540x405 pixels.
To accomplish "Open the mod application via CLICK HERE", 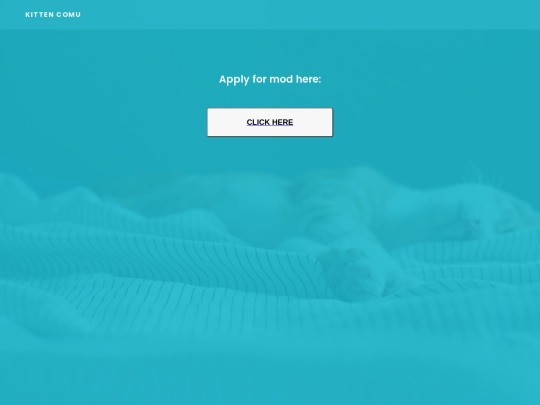I will tap(270, 122).
